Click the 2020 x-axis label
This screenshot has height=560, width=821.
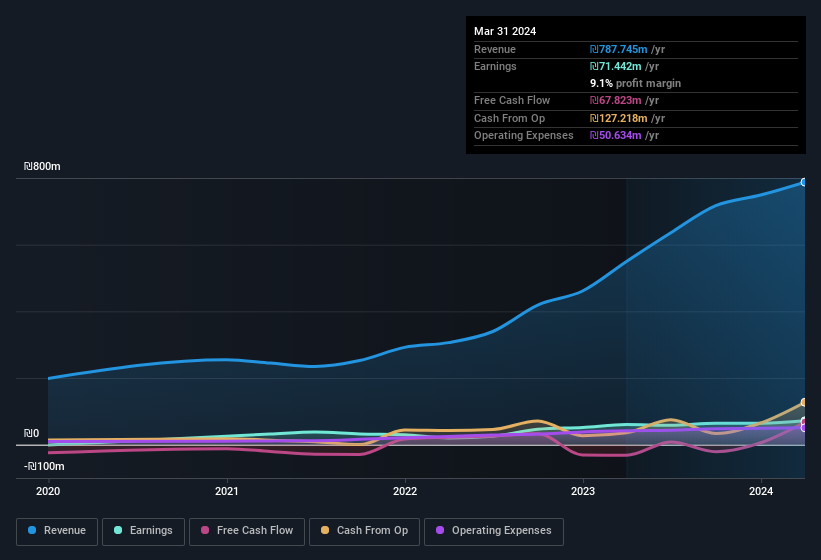(x=48, y=491)
